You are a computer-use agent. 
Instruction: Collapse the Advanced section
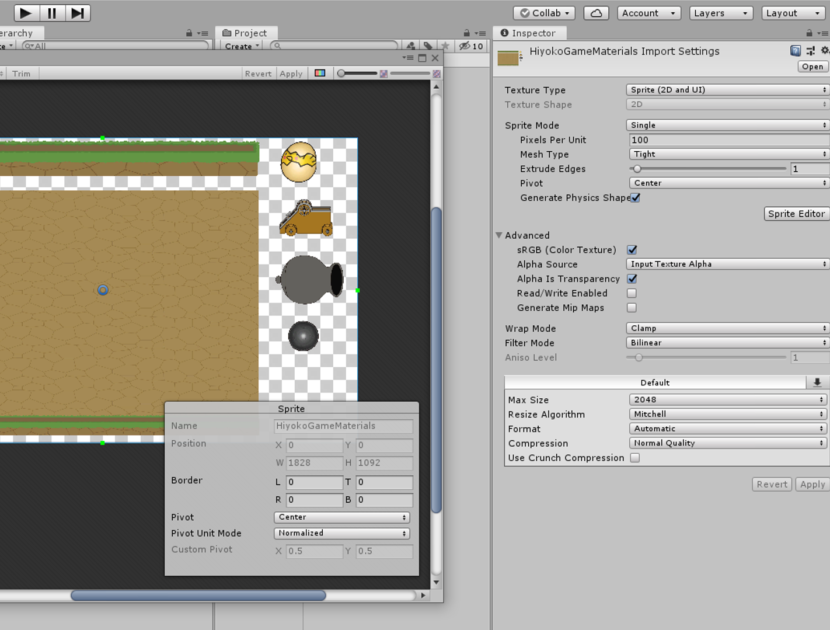tap(499, 234)
